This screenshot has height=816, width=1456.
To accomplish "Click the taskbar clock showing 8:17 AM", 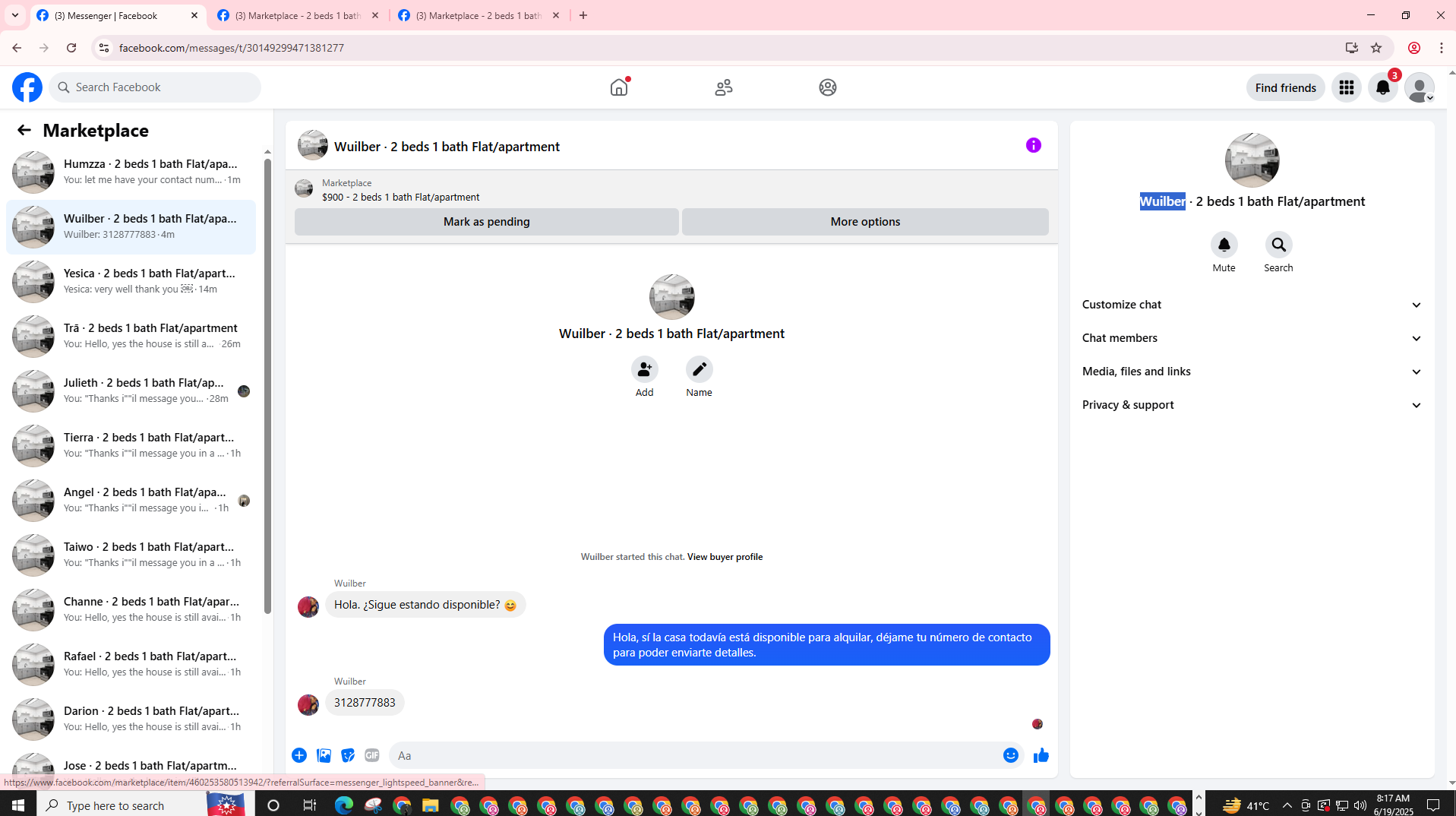I will (x=1393, y=805).
